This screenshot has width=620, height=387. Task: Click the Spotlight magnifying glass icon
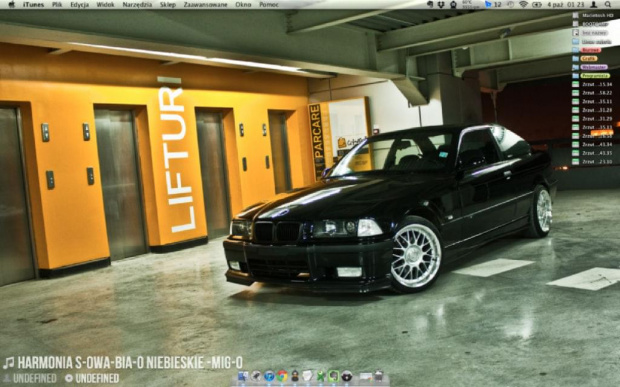click(x=608, y=4)
